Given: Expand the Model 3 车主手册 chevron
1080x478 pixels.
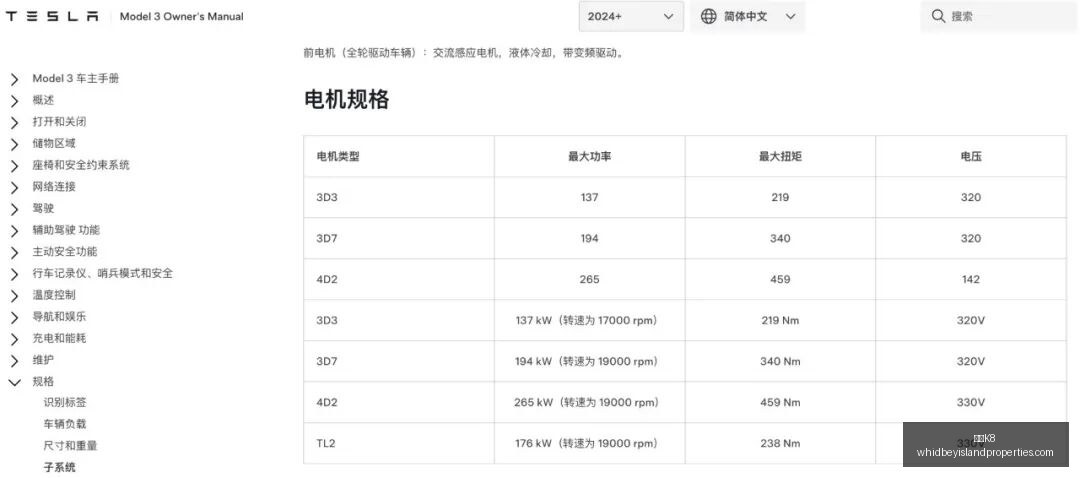Looking at the screenshot, I should 14,79.
